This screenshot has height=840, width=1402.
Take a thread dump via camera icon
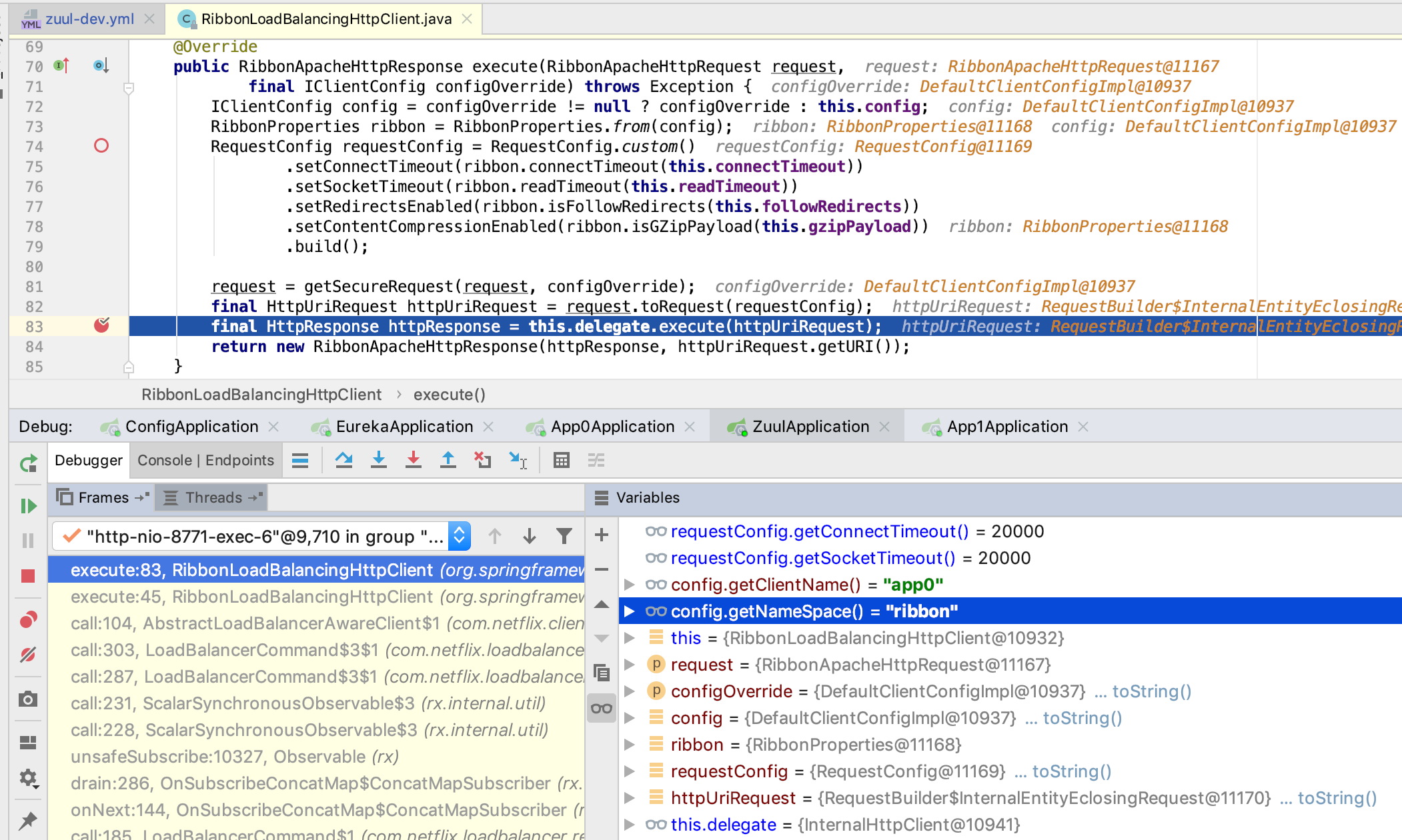tap(28, 699)
